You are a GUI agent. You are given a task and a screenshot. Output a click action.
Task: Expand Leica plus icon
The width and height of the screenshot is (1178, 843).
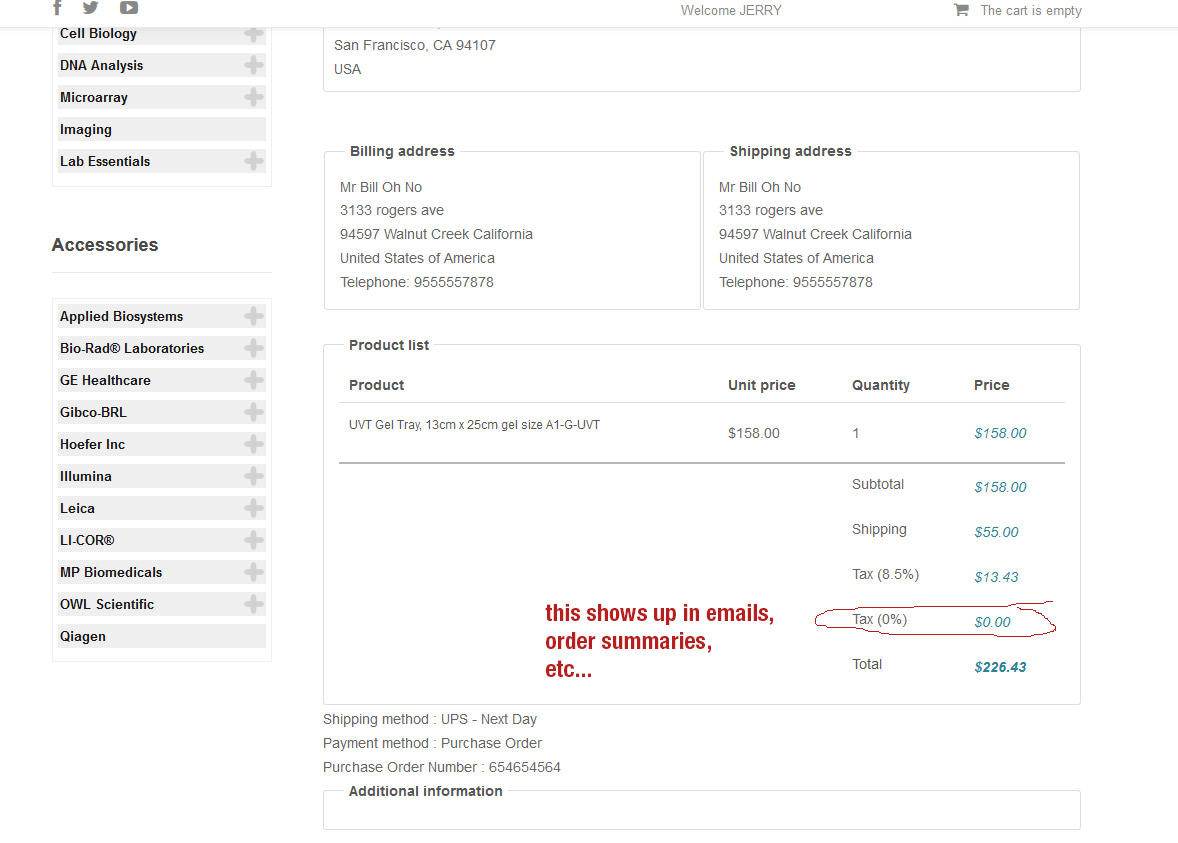(x=254, y=509)
